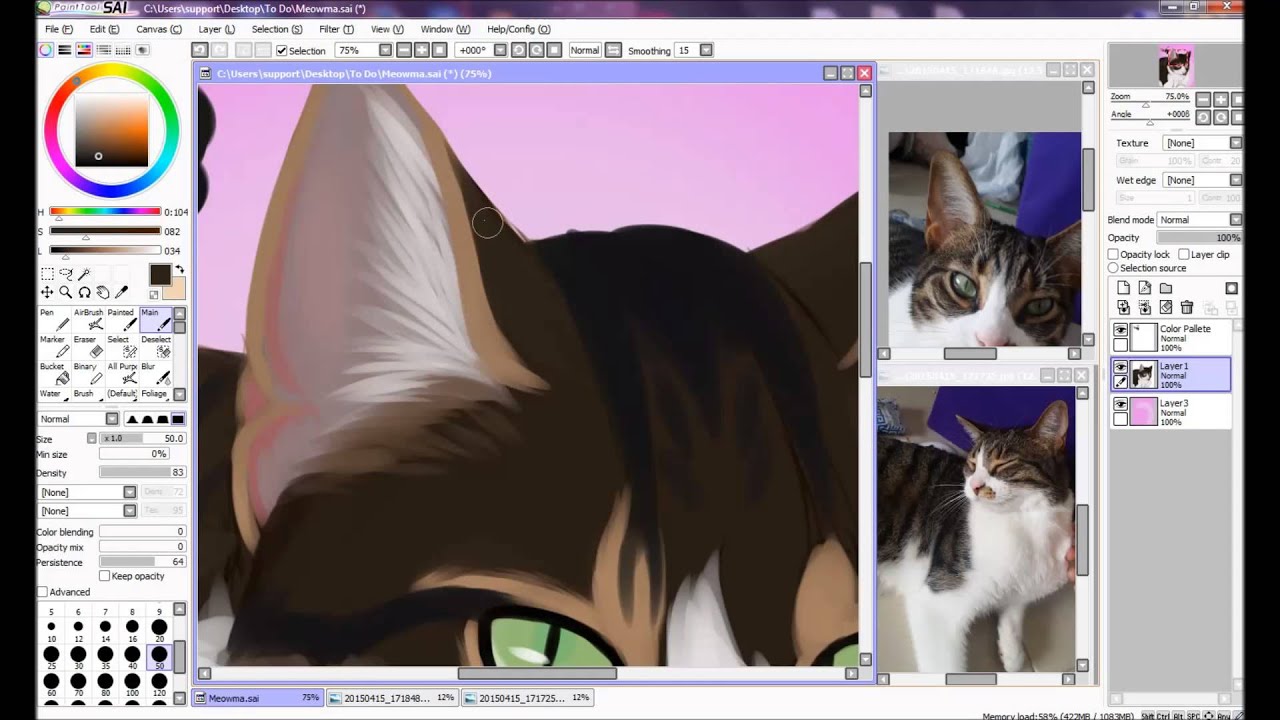This screenshot has height=720, width=1280.
Task: Click the Normal view mode button in the toolbar
Action: [x=585, y=50]
